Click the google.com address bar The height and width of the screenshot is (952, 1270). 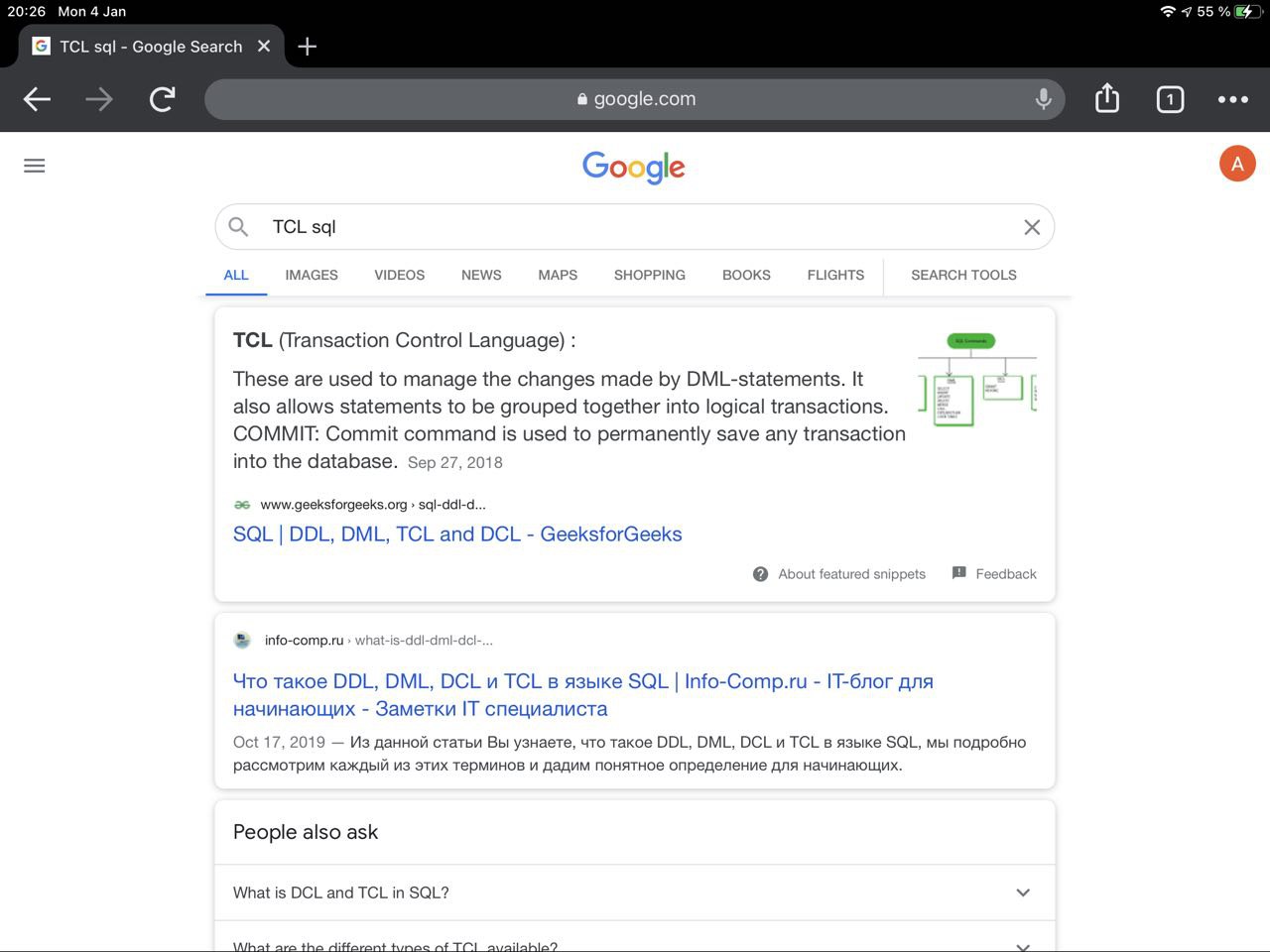[x=635, y=99]
